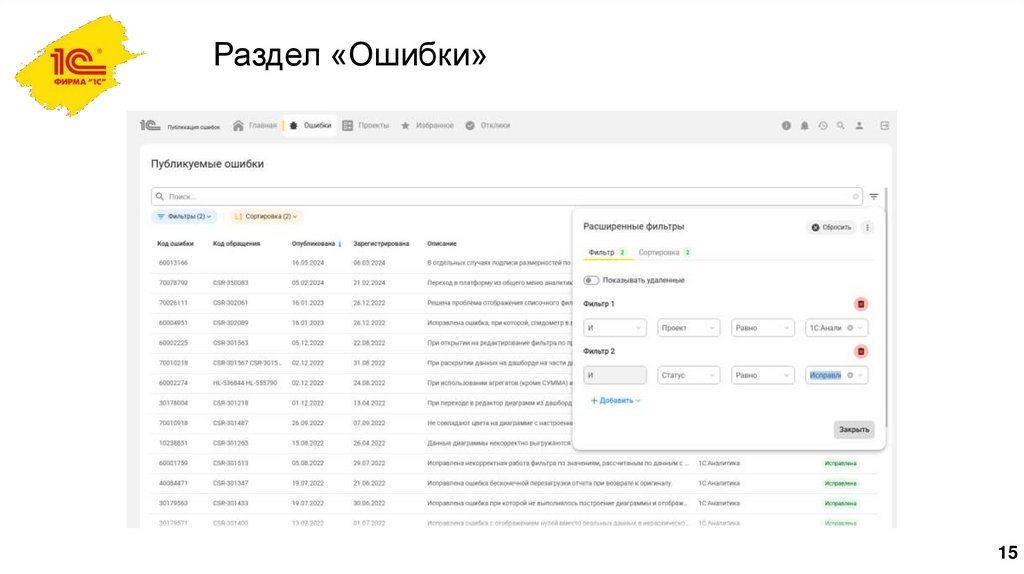Click request code CSR-302089
1024x574 pixels.
tap(231, 323)
